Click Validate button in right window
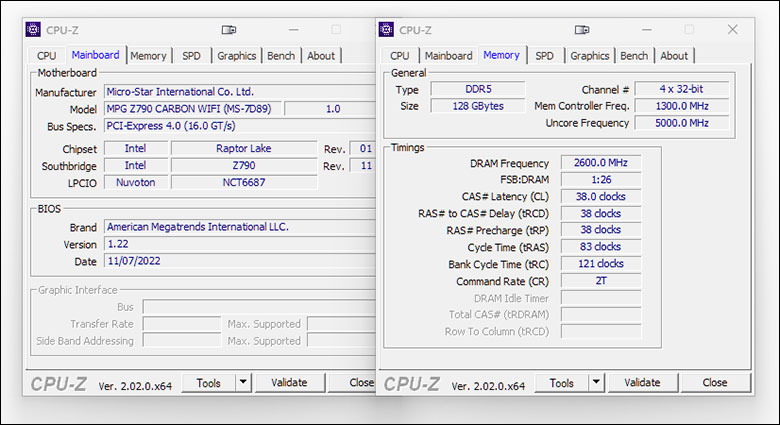 click(x=642, y=383)
